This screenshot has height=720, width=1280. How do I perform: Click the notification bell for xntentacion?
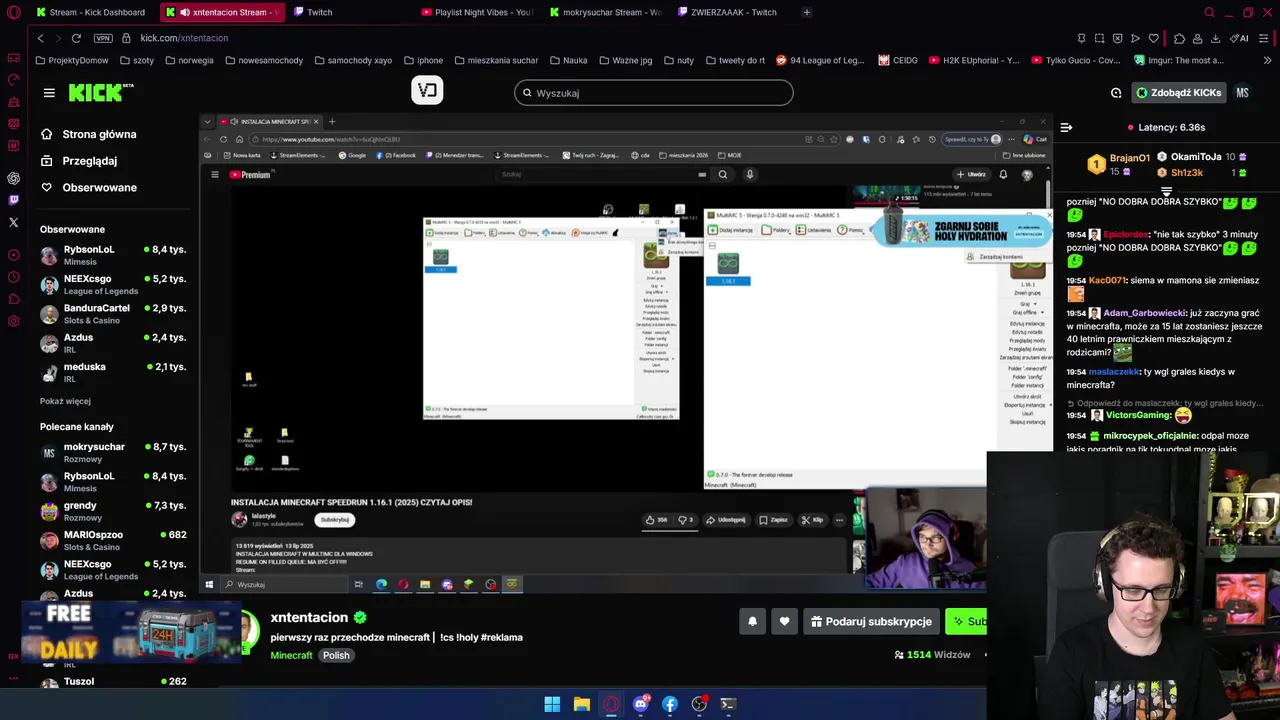point(752,621)
